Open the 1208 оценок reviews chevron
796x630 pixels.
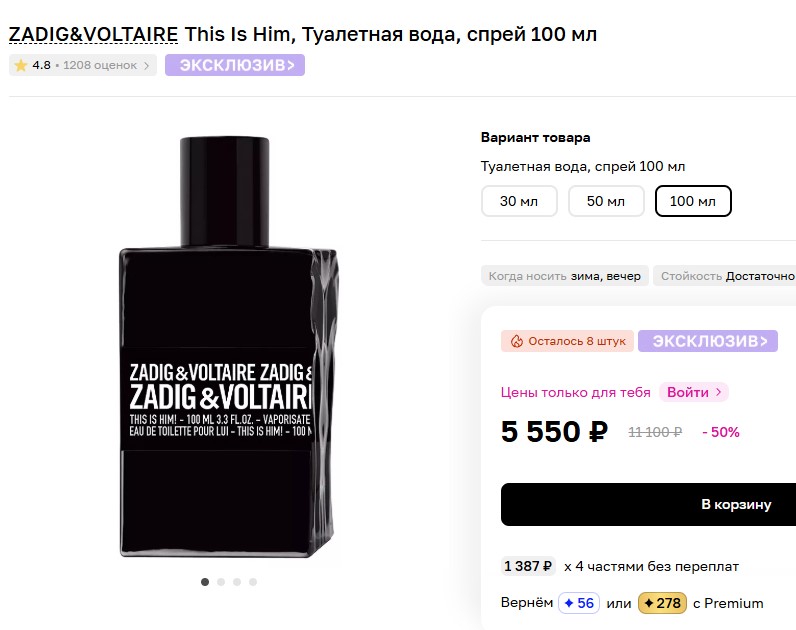(x=147, y=65)
